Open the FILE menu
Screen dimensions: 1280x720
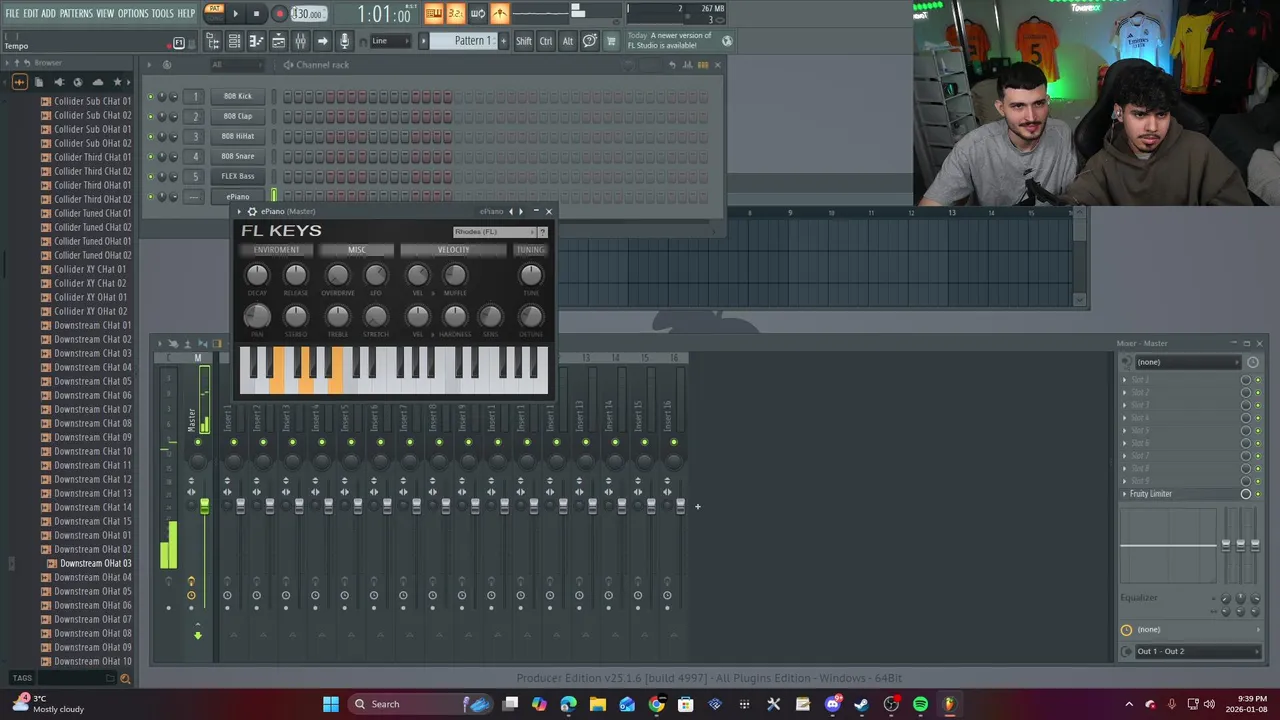click(x=12, y=13)
